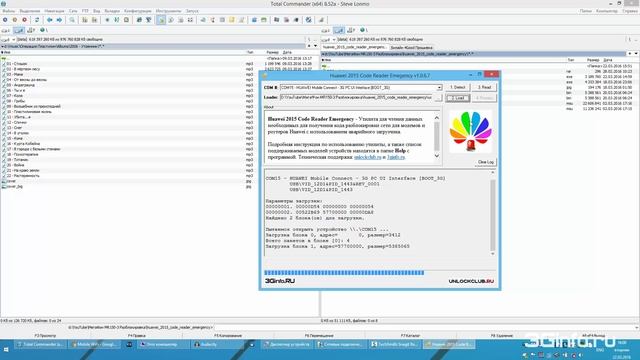
Task: Select file '10 - Пластилиновая жизнь'
Action: click(28, 111)
